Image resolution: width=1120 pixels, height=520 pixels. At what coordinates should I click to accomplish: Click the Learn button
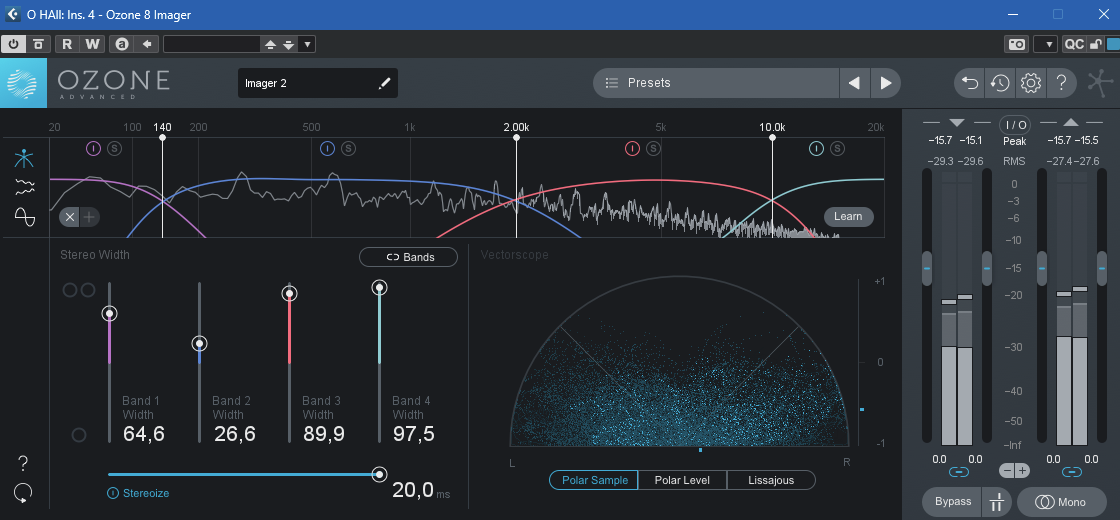click(x=848, y=216)
